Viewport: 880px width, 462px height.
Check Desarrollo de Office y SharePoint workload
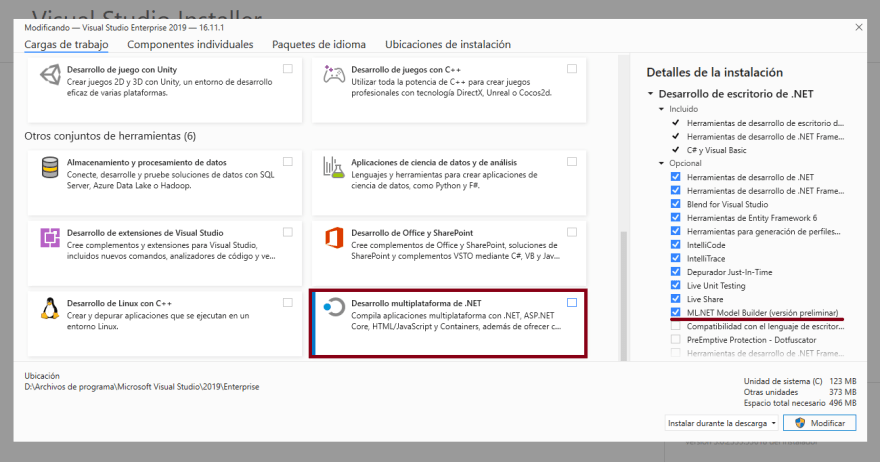point(572,232)
